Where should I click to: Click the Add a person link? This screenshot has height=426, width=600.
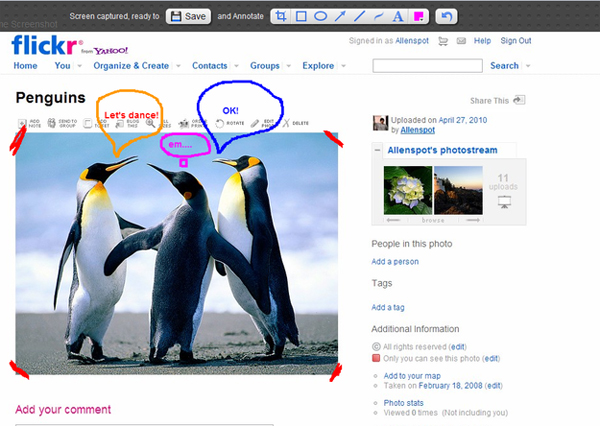[x=395, y=262]
